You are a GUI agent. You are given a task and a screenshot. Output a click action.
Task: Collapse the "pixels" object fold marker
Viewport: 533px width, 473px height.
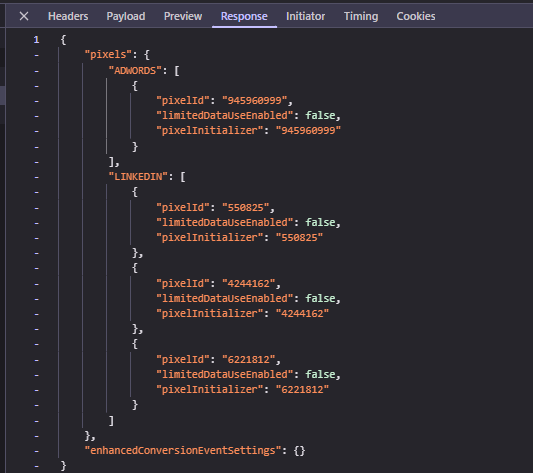click(x=36, y=55)
